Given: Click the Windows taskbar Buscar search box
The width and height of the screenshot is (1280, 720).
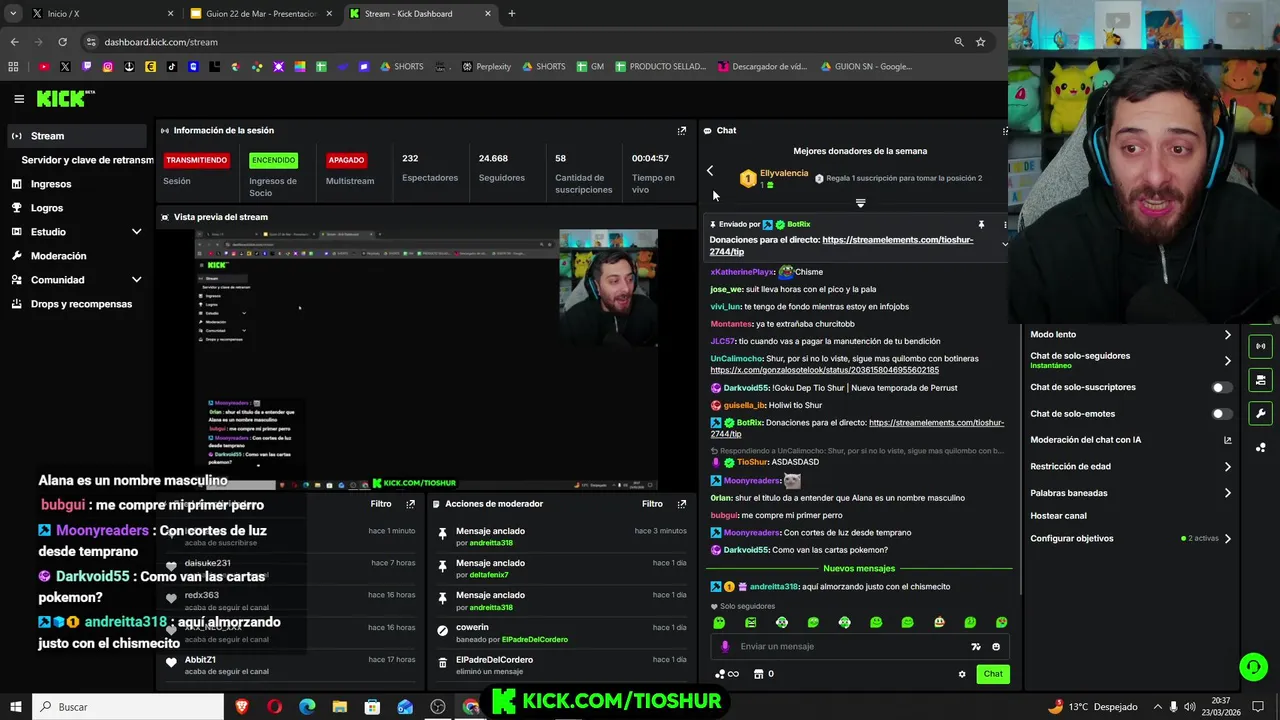Looking at the screenshot, I should pyautogui.click(x=128, y=707).
